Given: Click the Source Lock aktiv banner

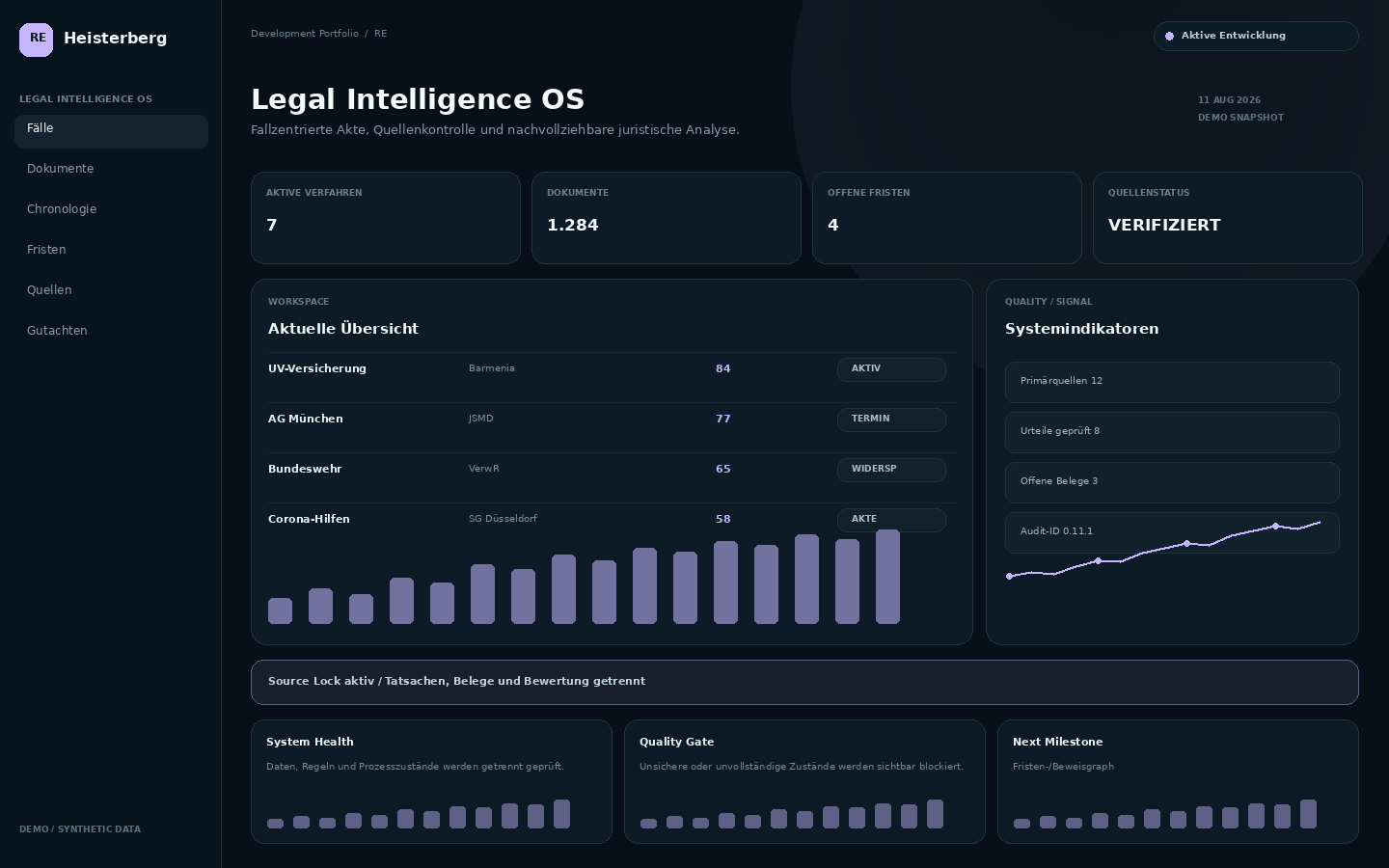Looking at the screenshot, I should pyautogui.click(x=804, y=682).
